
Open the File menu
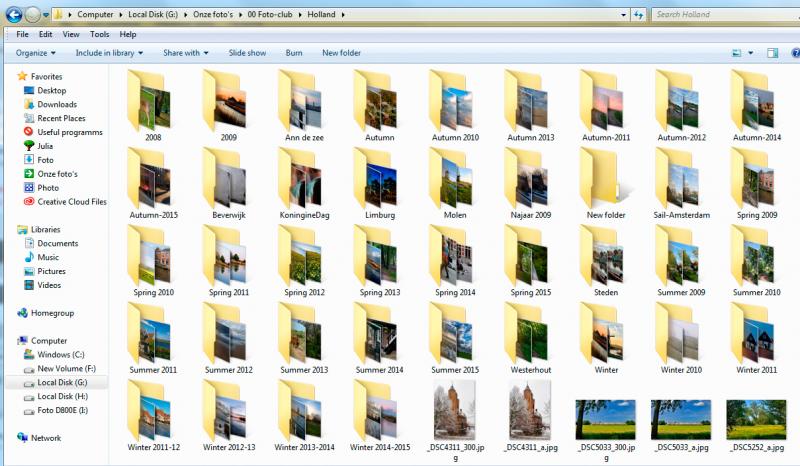point(22,34)
